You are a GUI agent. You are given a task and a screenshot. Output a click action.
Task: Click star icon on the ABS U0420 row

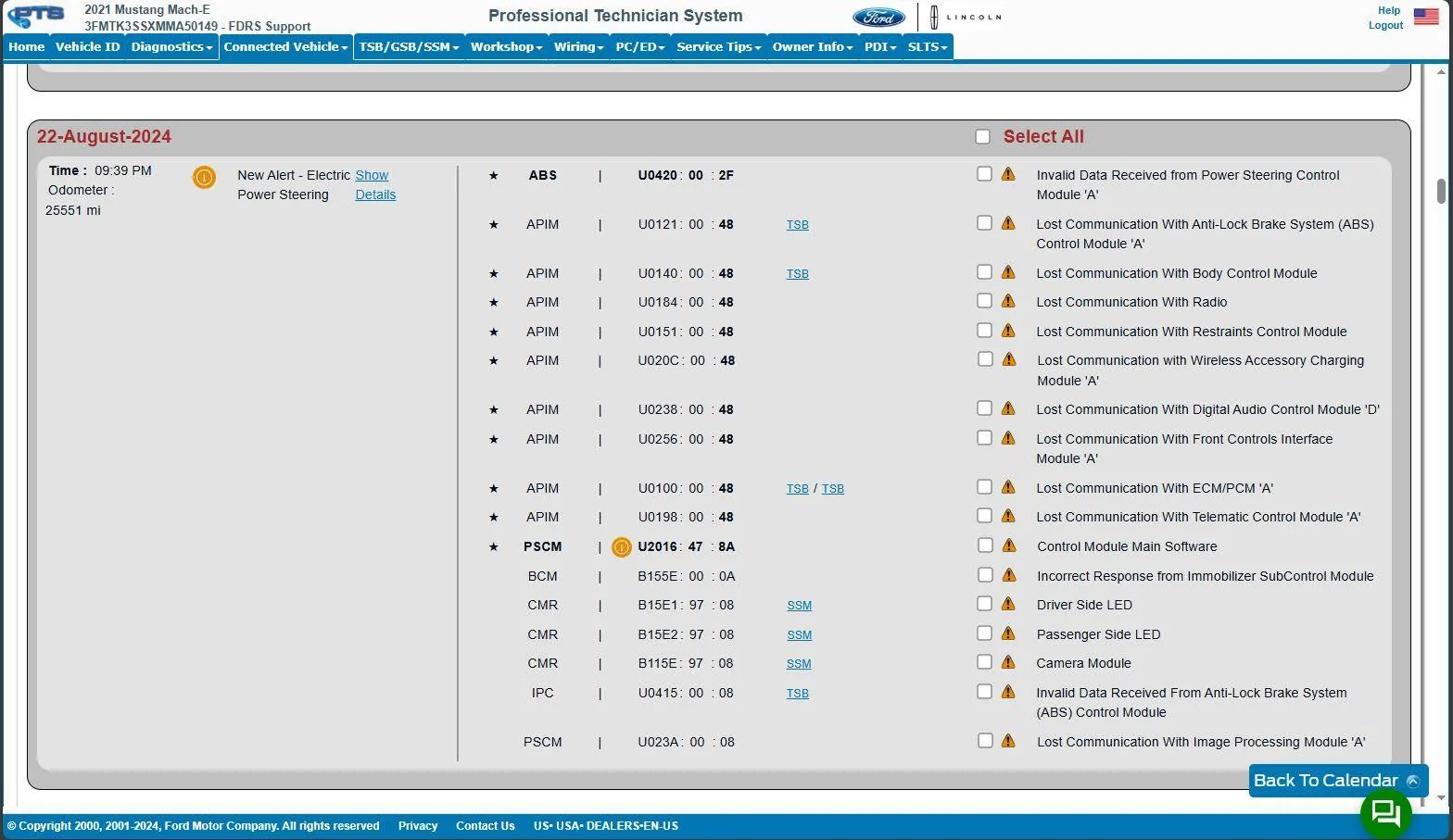(x=494, y=175)
